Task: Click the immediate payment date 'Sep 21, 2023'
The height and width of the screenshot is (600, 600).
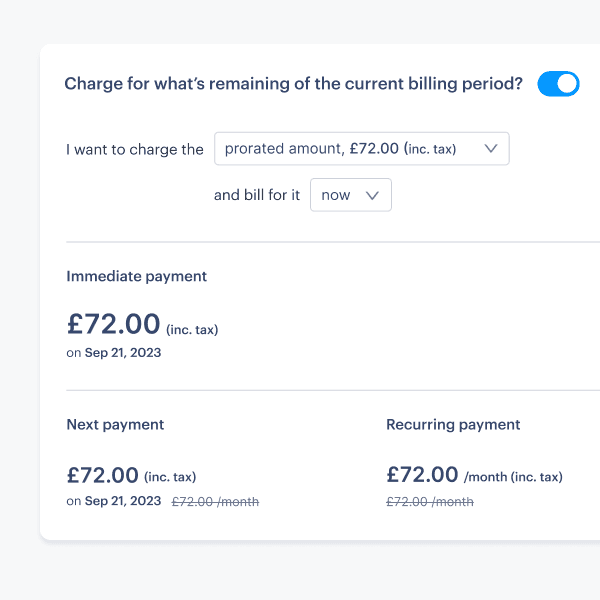Action: (x=123, y=353)
